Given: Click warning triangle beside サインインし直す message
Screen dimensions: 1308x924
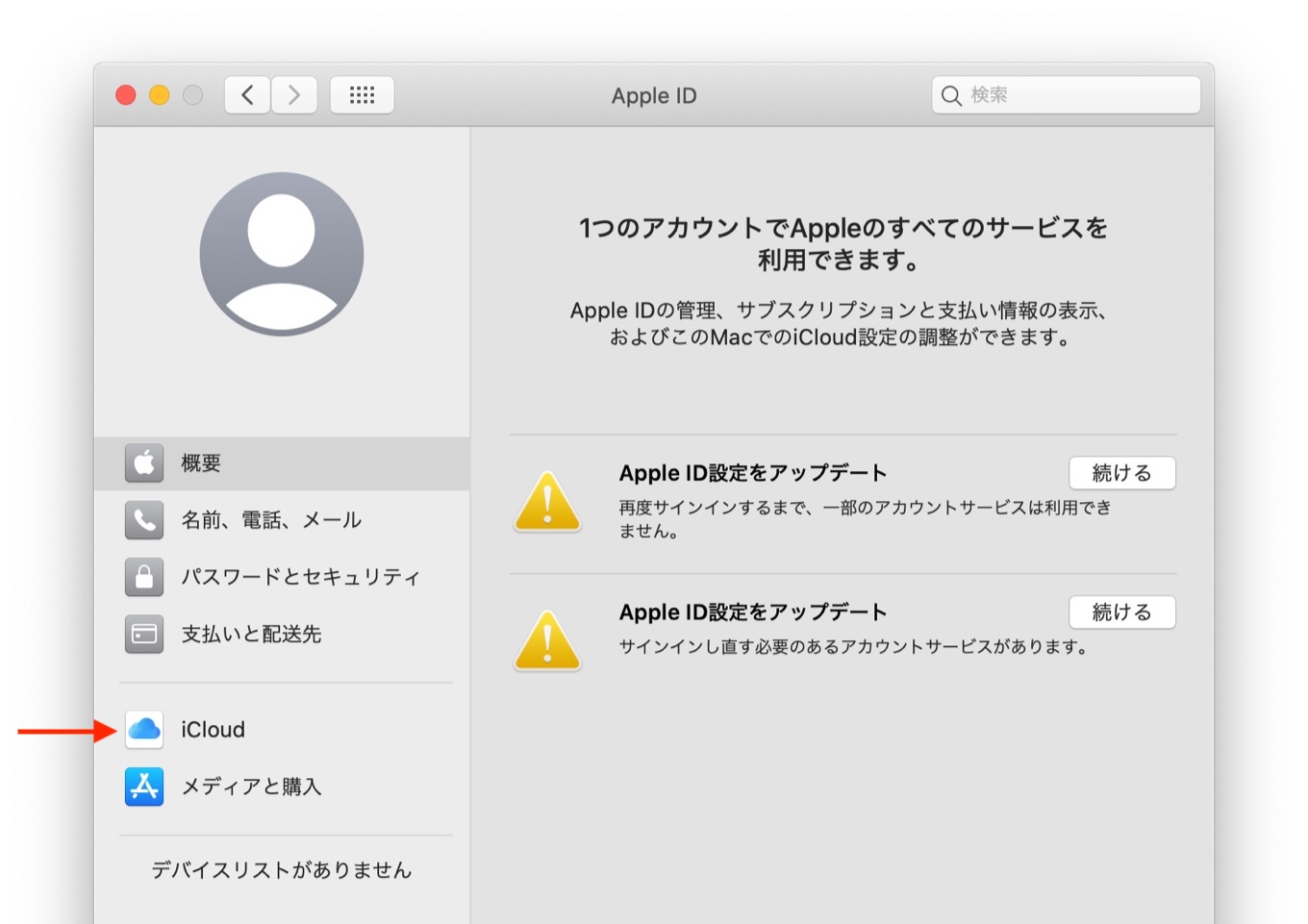Looking at the screenshot, I should [x=547, y=641].
